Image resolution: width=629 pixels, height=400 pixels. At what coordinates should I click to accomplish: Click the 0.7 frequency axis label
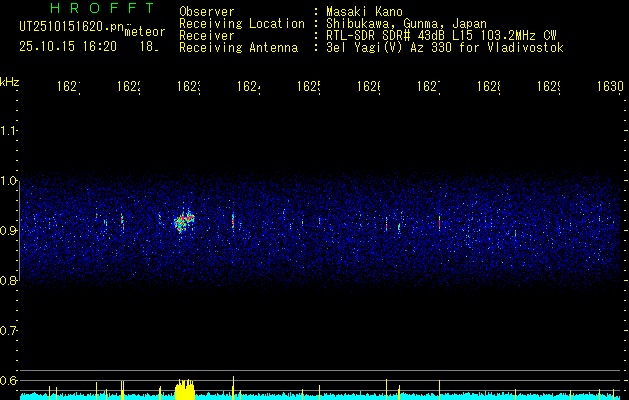point(8,331)
